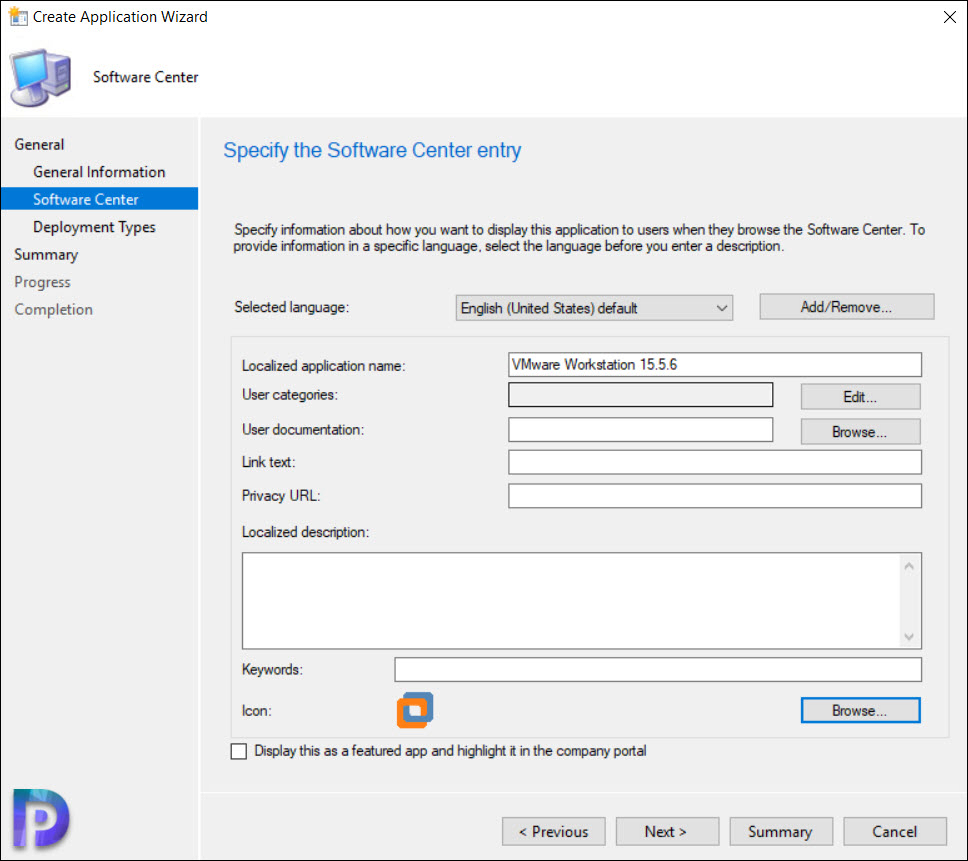This screenshot has height=861, width=968.
Task: Open the Deployment Types wizard step
Action: (x=94, y=227)
